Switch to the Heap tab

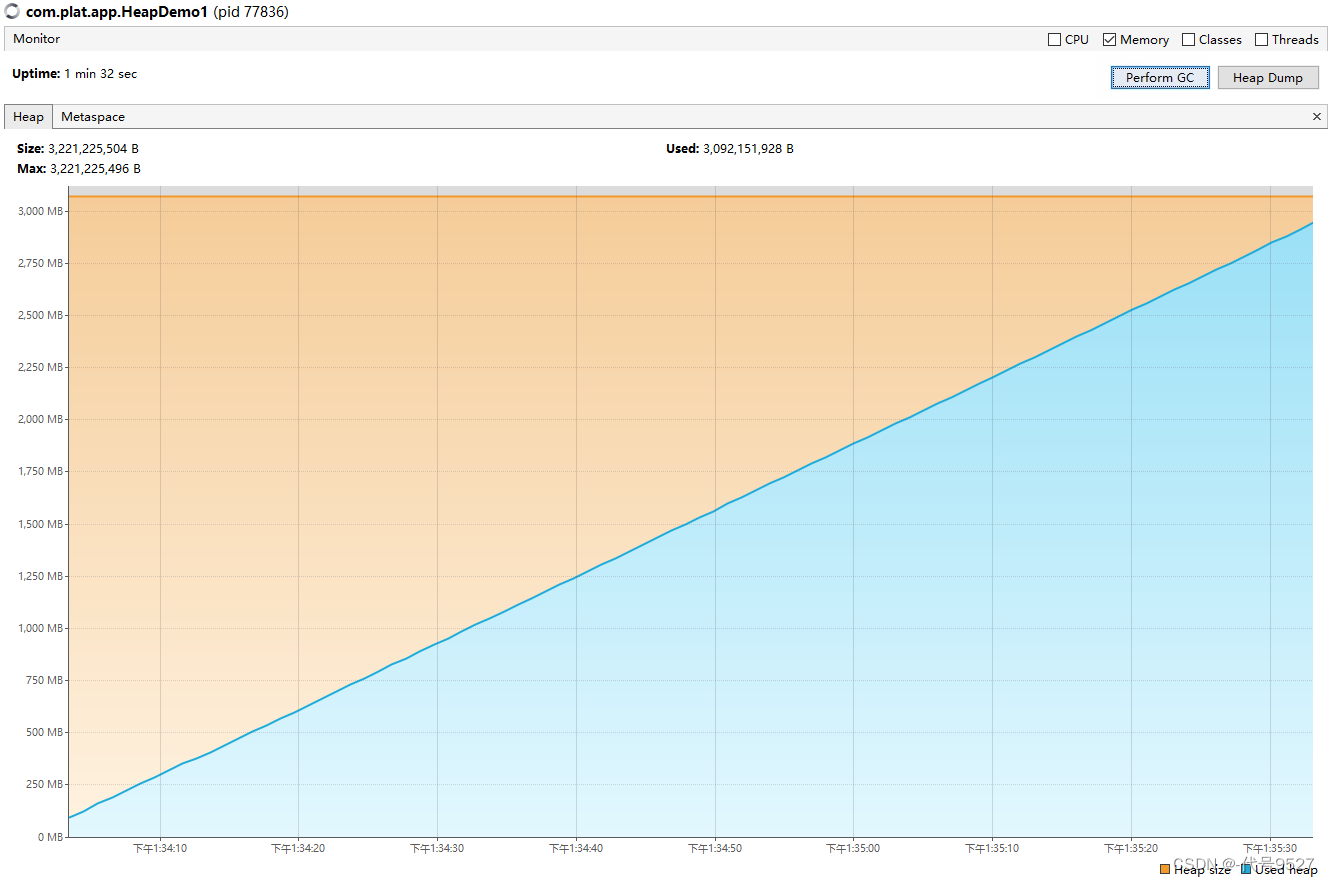click(x=28, y=117)
